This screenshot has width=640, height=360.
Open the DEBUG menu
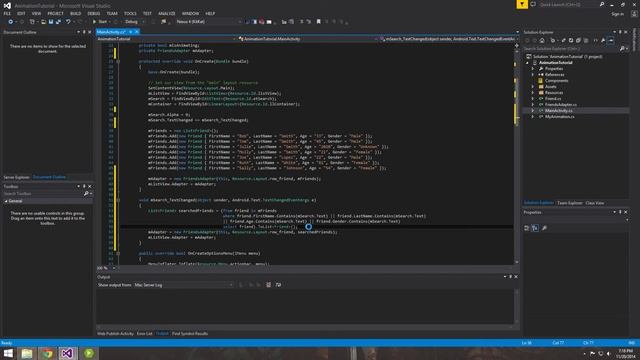(93, 13)
